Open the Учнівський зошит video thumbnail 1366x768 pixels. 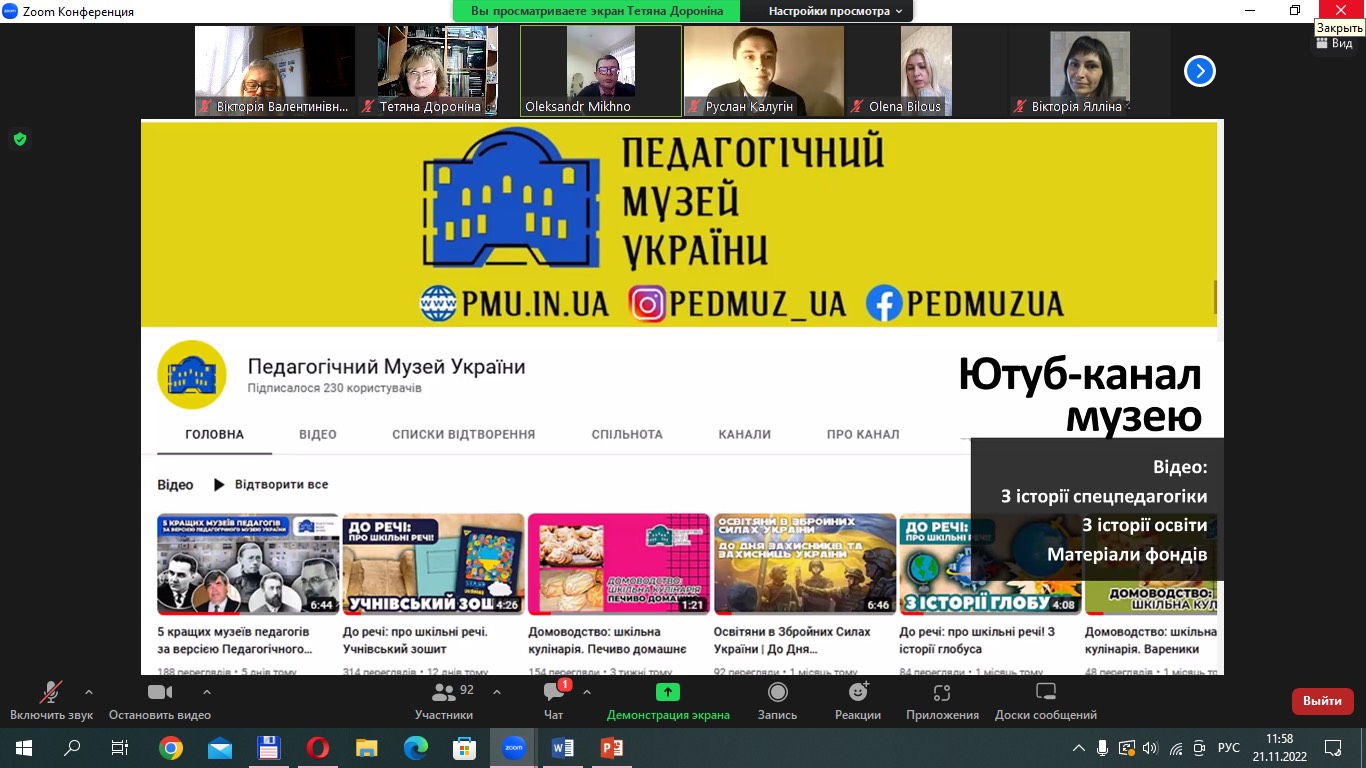[433, 564]
